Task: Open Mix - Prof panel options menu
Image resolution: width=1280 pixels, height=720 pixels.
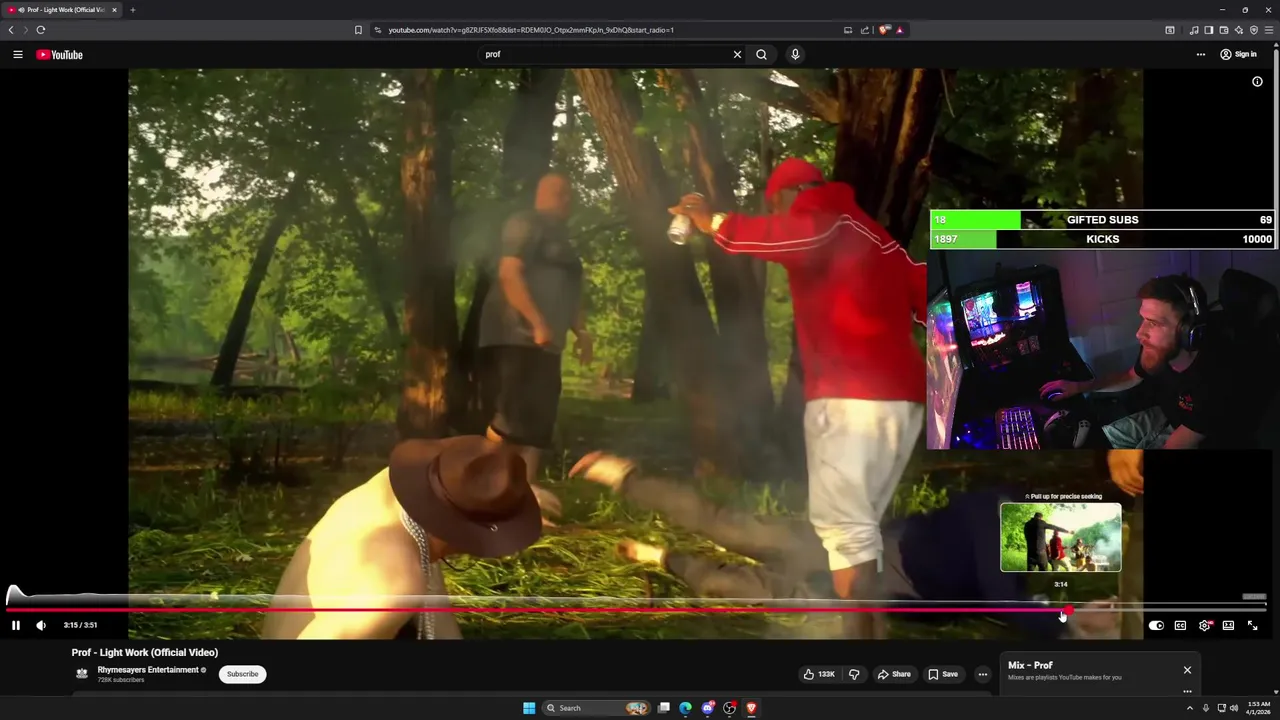Action: click(x=1187, y=691)
